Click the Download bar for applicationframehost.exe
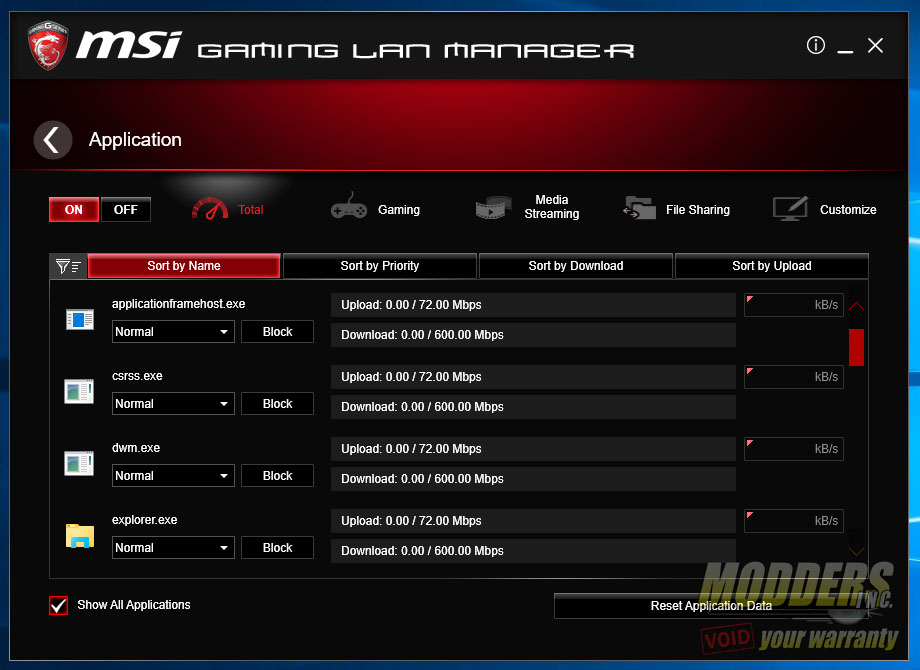The width and height of the screenshot is (920, 670). [533, 335]
